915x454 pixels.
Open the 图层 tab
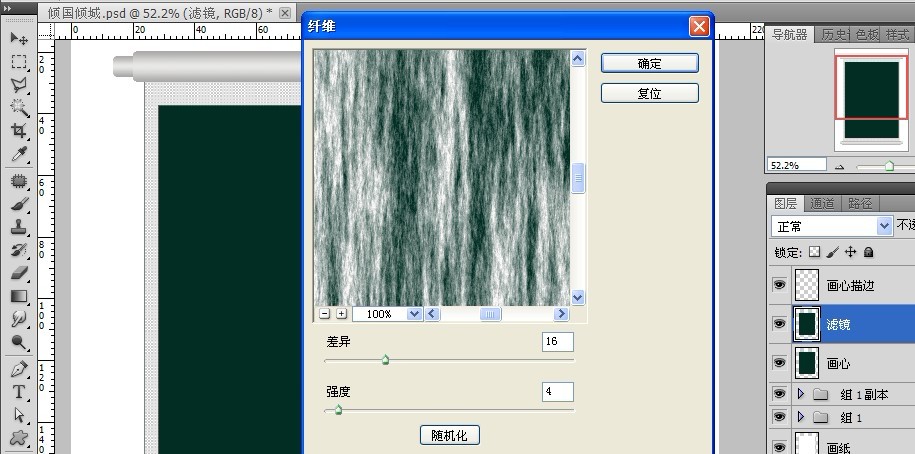[785, 204]
